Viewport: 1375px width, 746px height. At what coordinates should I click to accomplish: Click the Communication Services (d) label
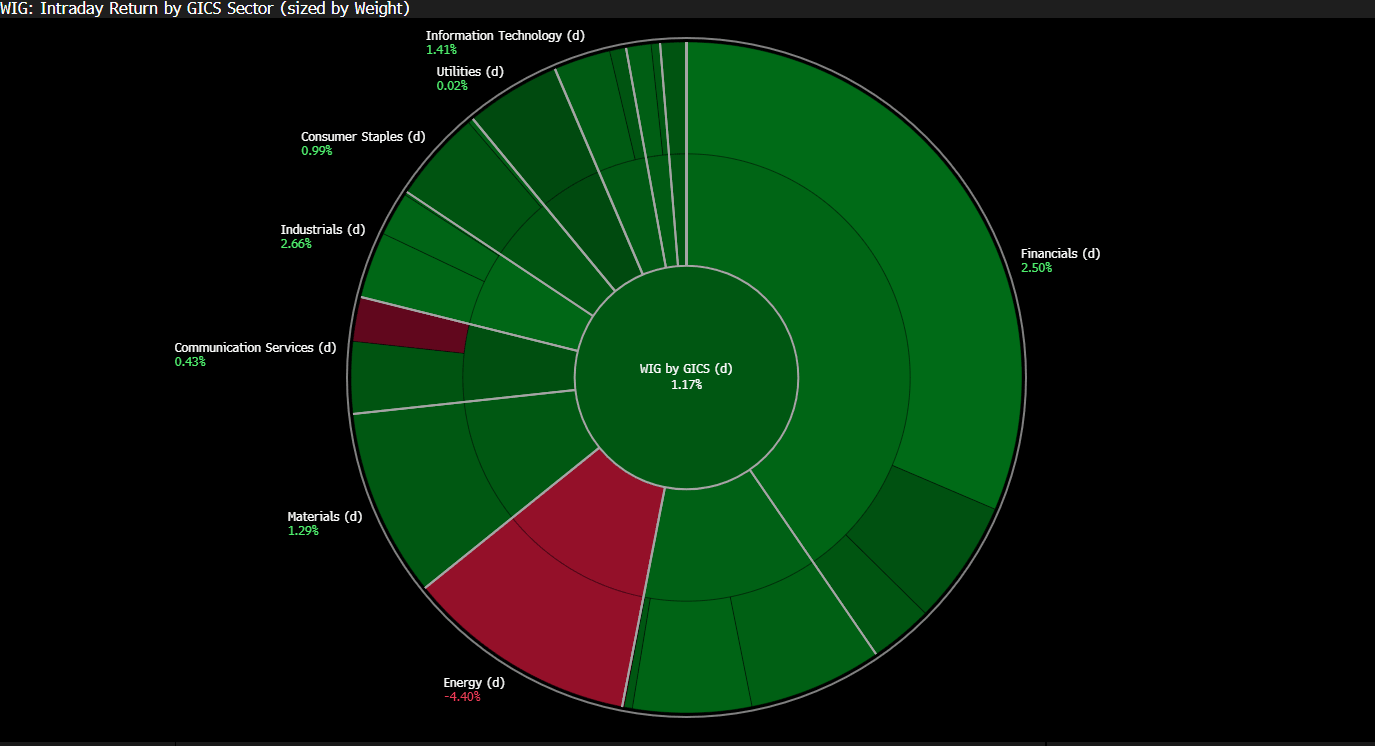point(255,348)
